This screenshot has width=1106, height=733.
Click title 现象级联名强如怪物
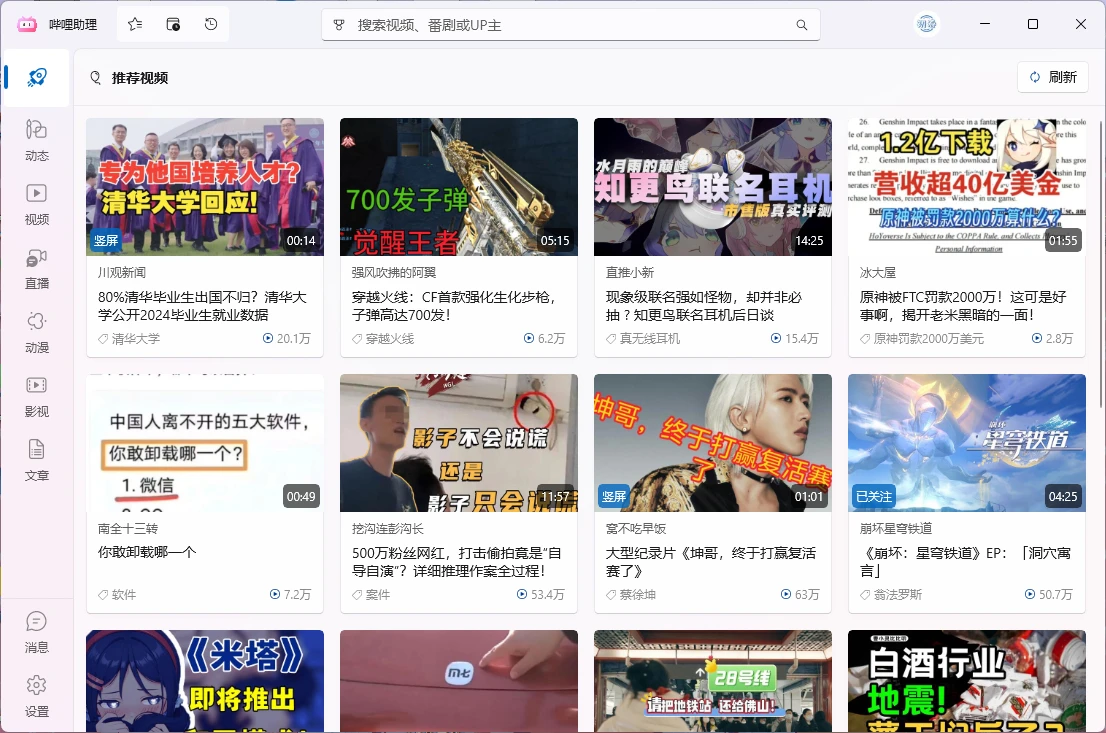(x=704, y=305)
